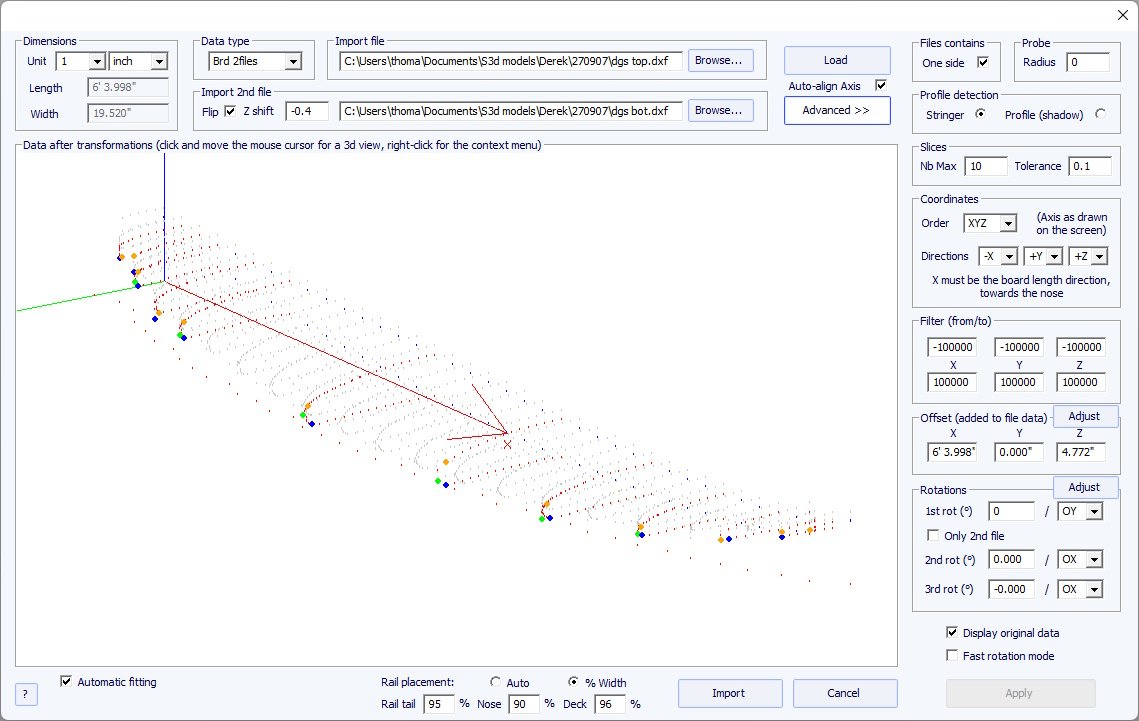Toggle the Flip checkbox for 2nd file
1139x721 pixels.
tap(231, 111)
